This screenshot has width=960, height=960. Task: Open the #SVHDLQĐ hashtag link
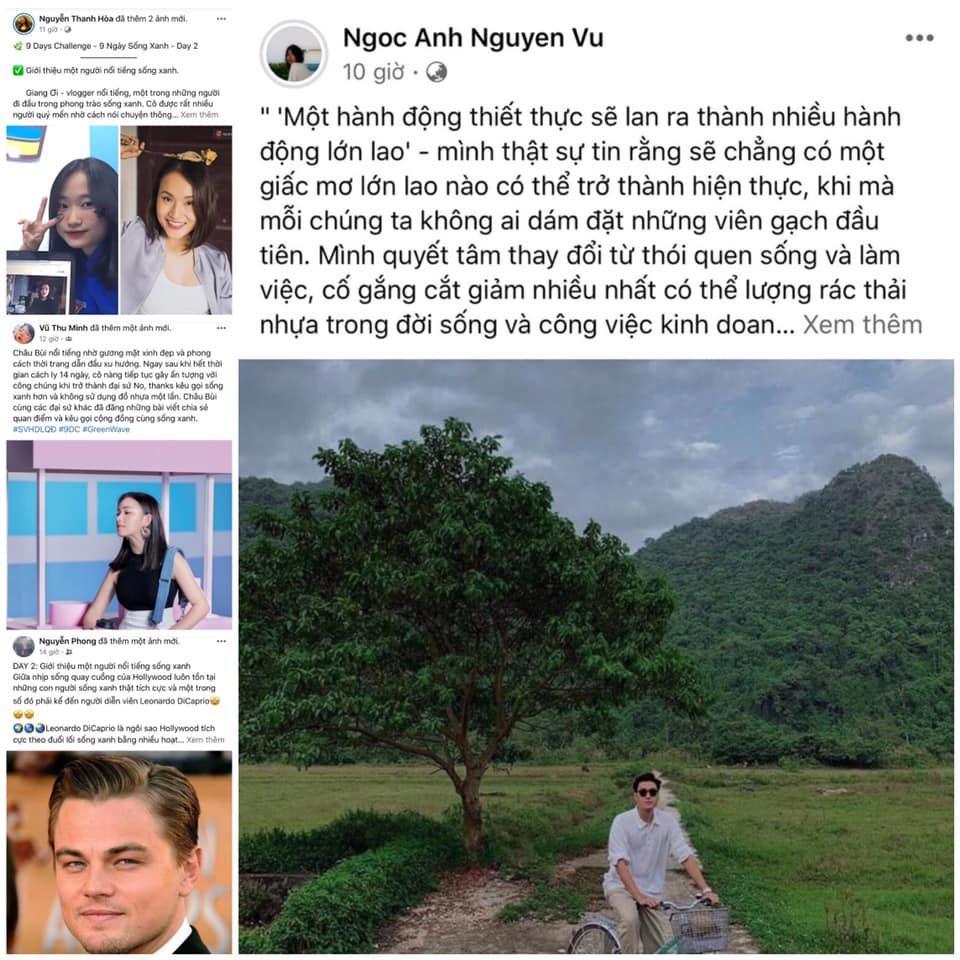point(34,429)
